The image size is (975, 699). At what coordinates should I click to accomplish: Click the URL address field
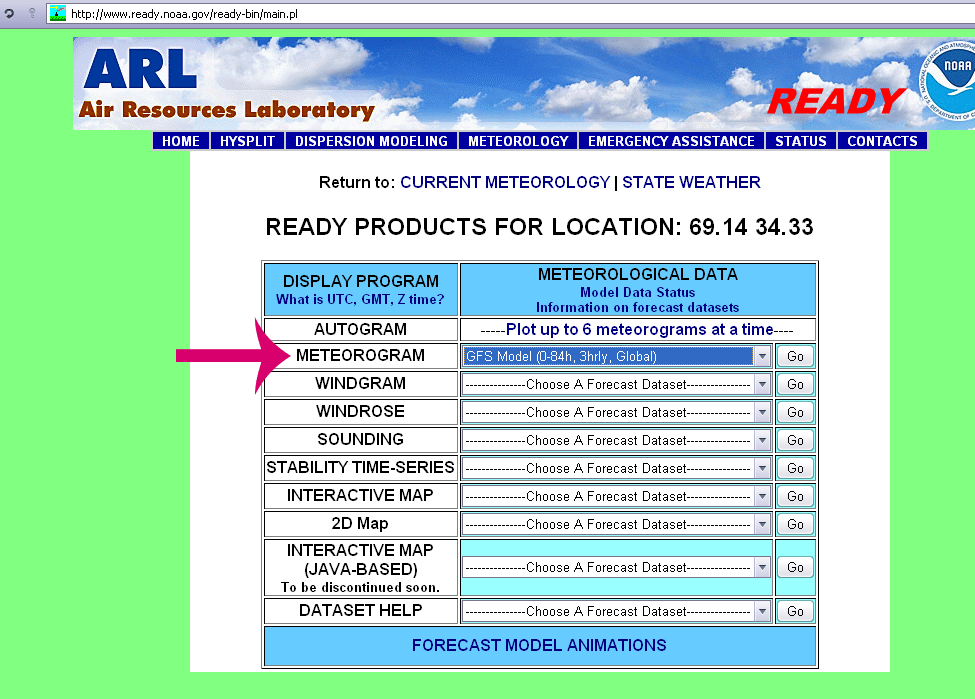[x=510, y=14]
